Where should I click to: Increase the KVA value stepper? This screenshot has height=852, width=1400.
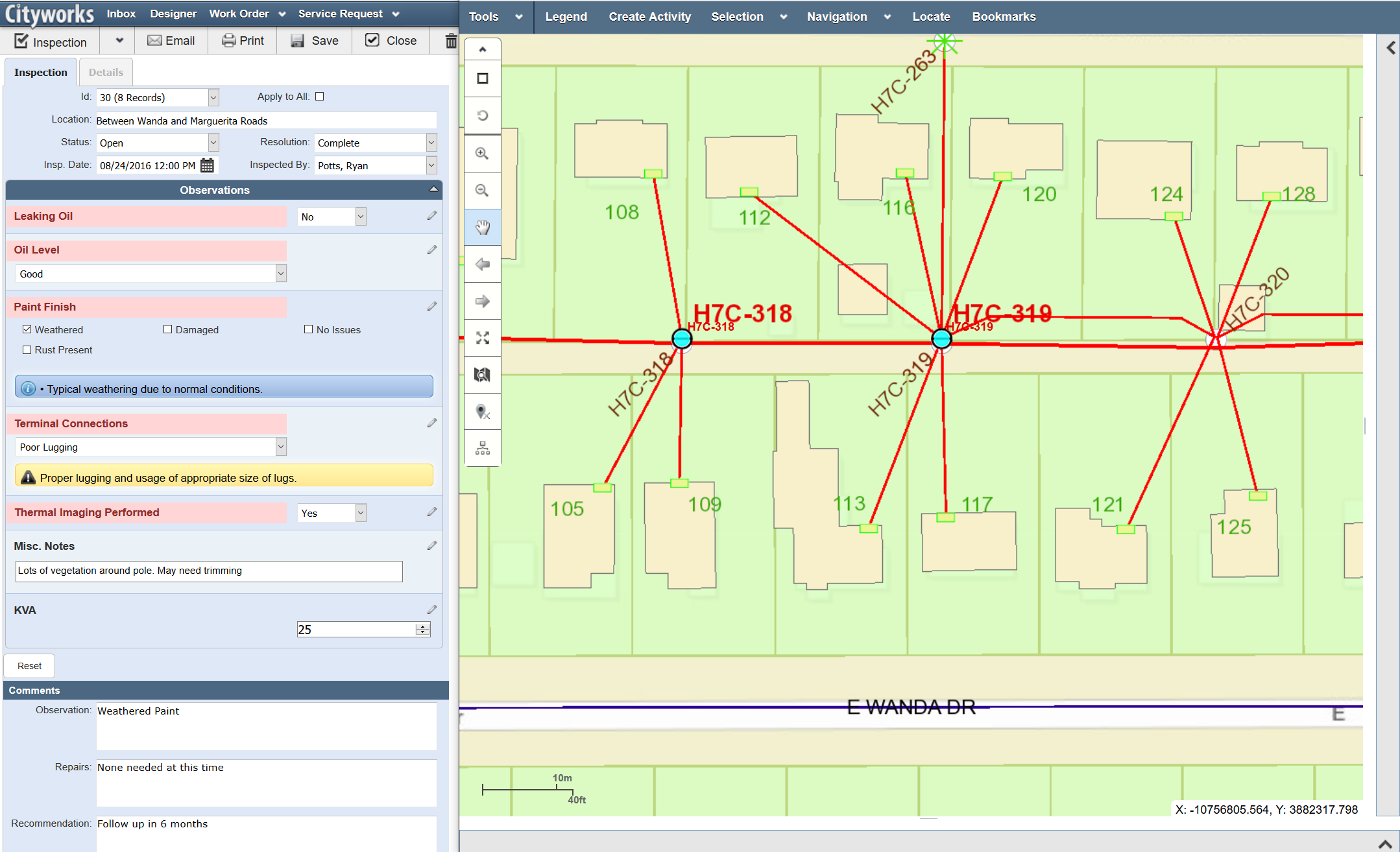coord(423,626)
